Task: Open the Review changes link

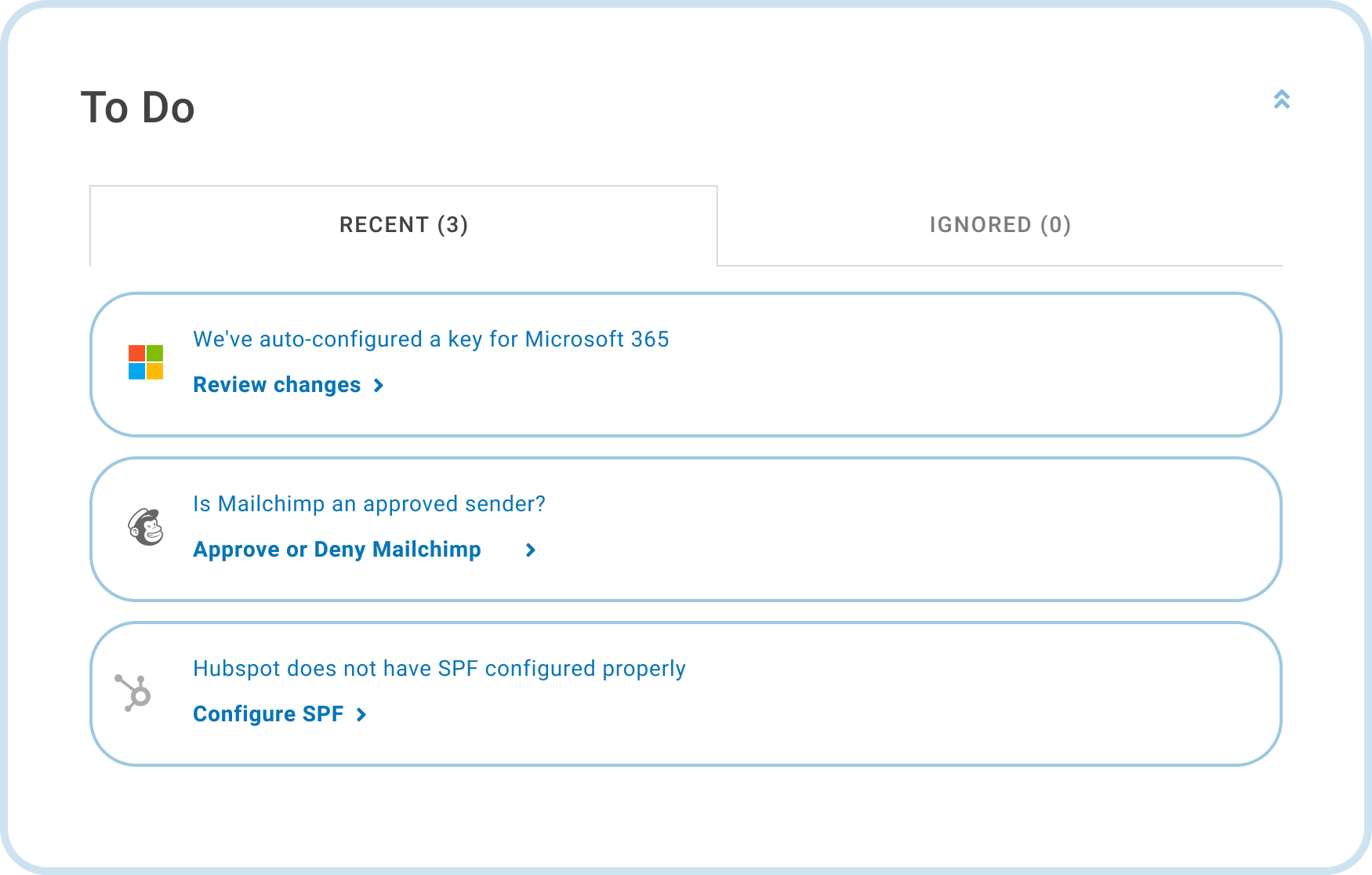Action: (277, 385)
